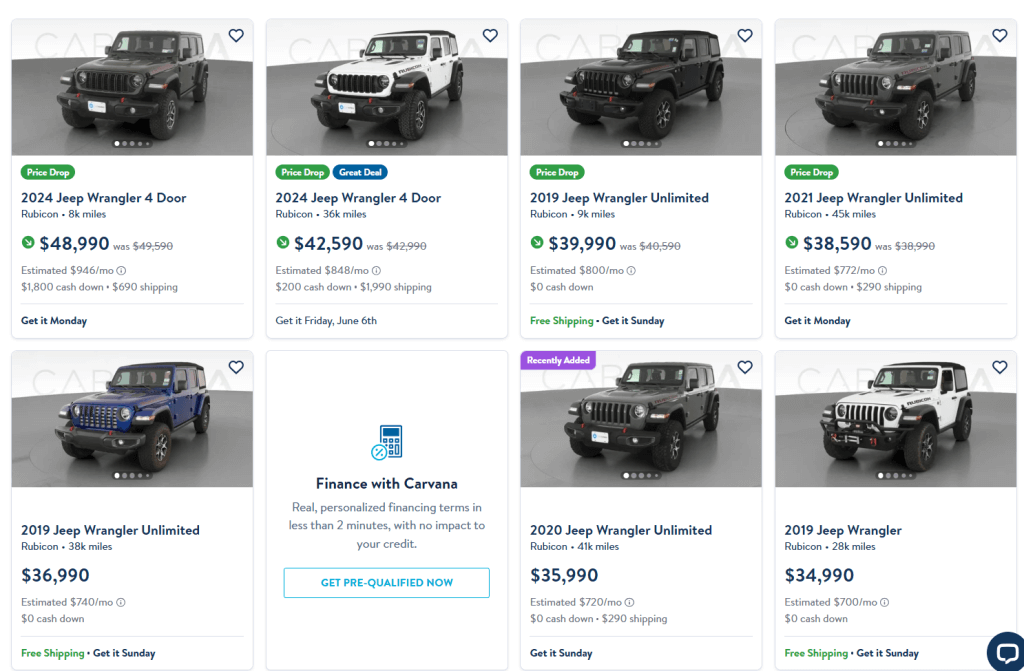Open photo of white 2019 Jeep Wrangler

(895, 419)
